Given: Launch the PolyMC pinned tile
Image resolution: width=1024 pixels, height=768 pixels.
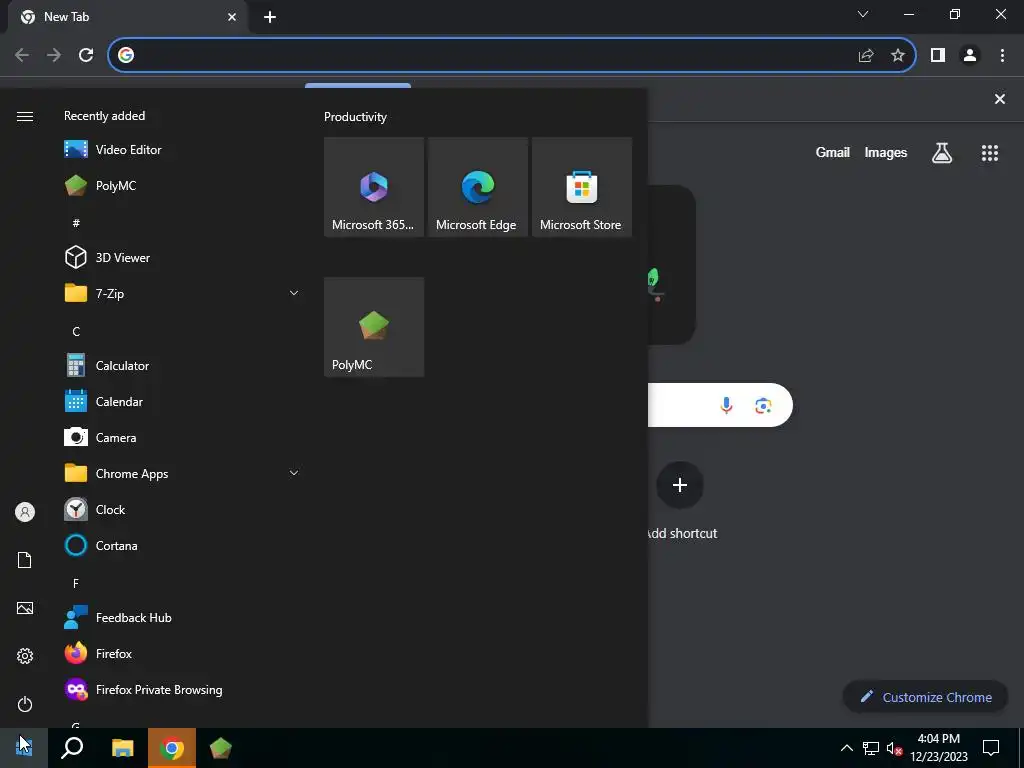Looking at the screenshot, I should 374,327.
